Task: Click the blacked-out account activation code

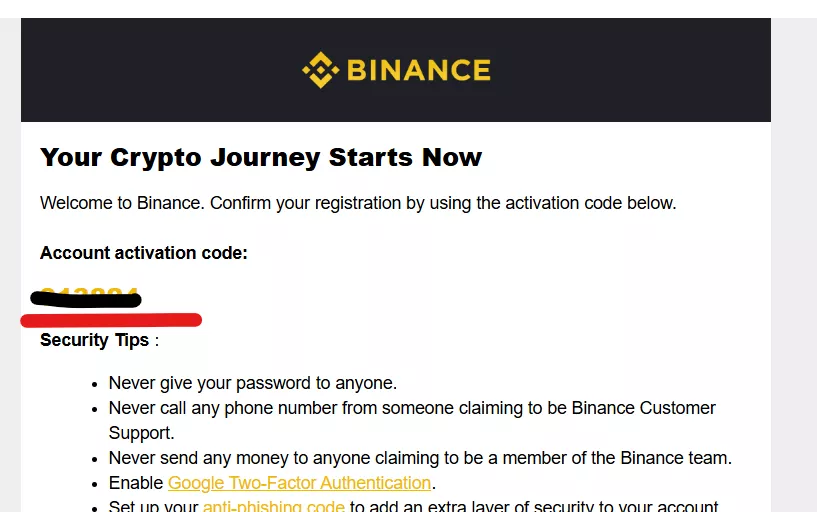Action: click(86, 297)
